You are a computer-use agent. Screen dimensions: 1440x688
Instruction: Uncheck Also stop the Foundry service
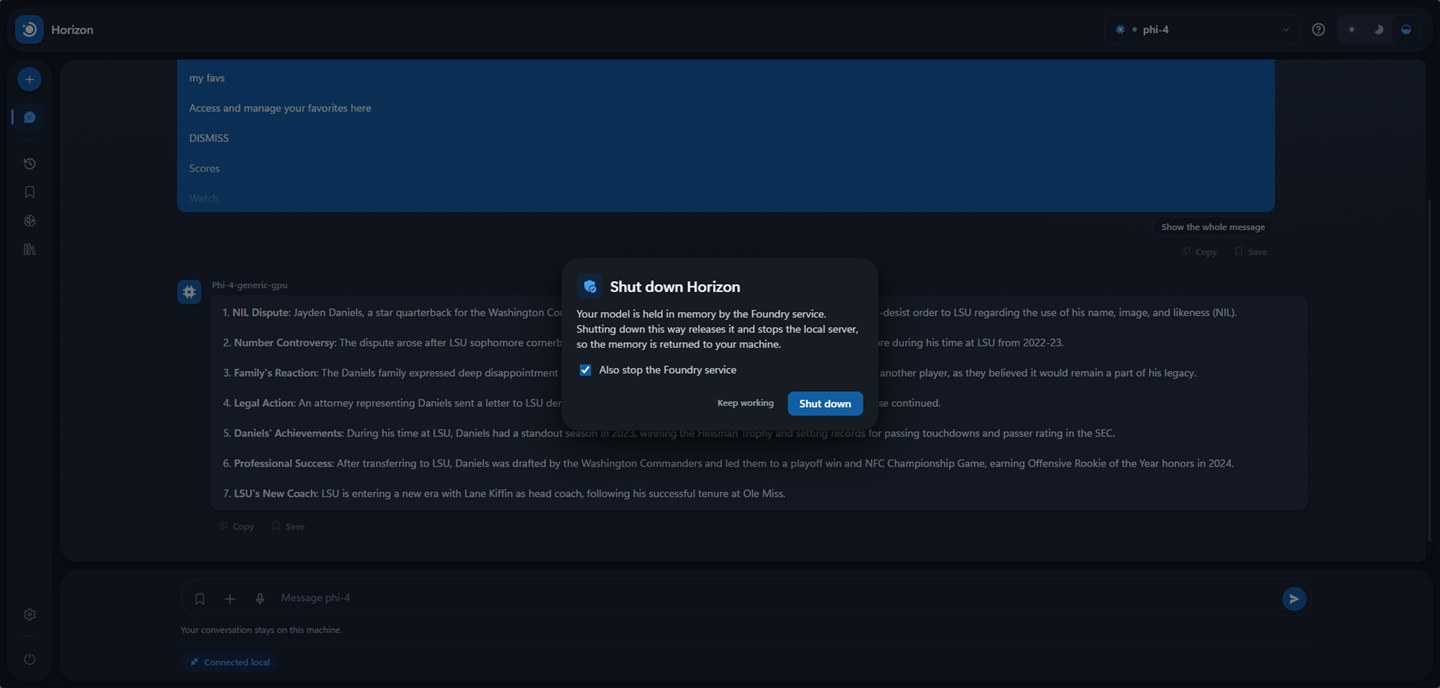(585, 370)
